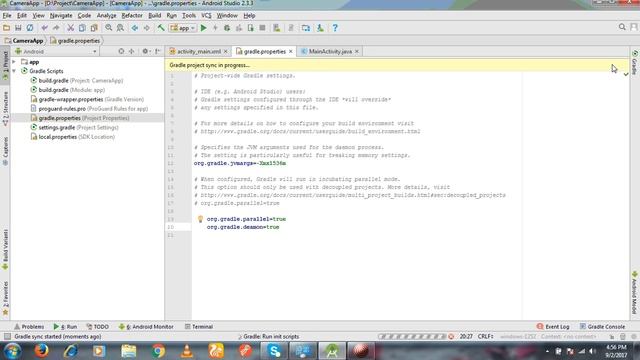Click the intention lightbulb in editor
This screenshot has height=360, width=640.
200,219
